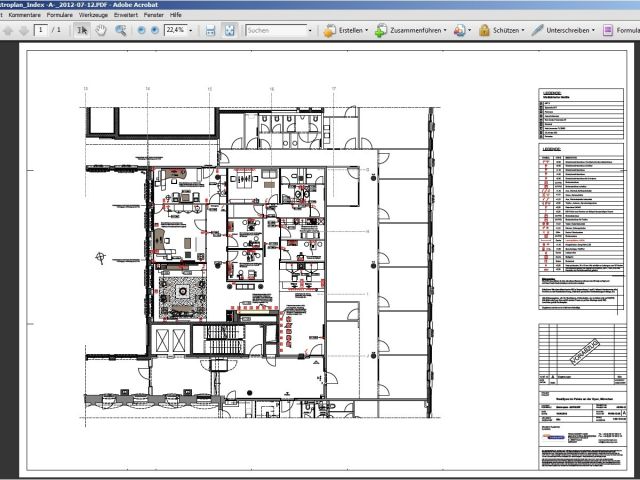Click the Schützen padlock icon
The image size is (640, 480).
[x=483, y=31]
